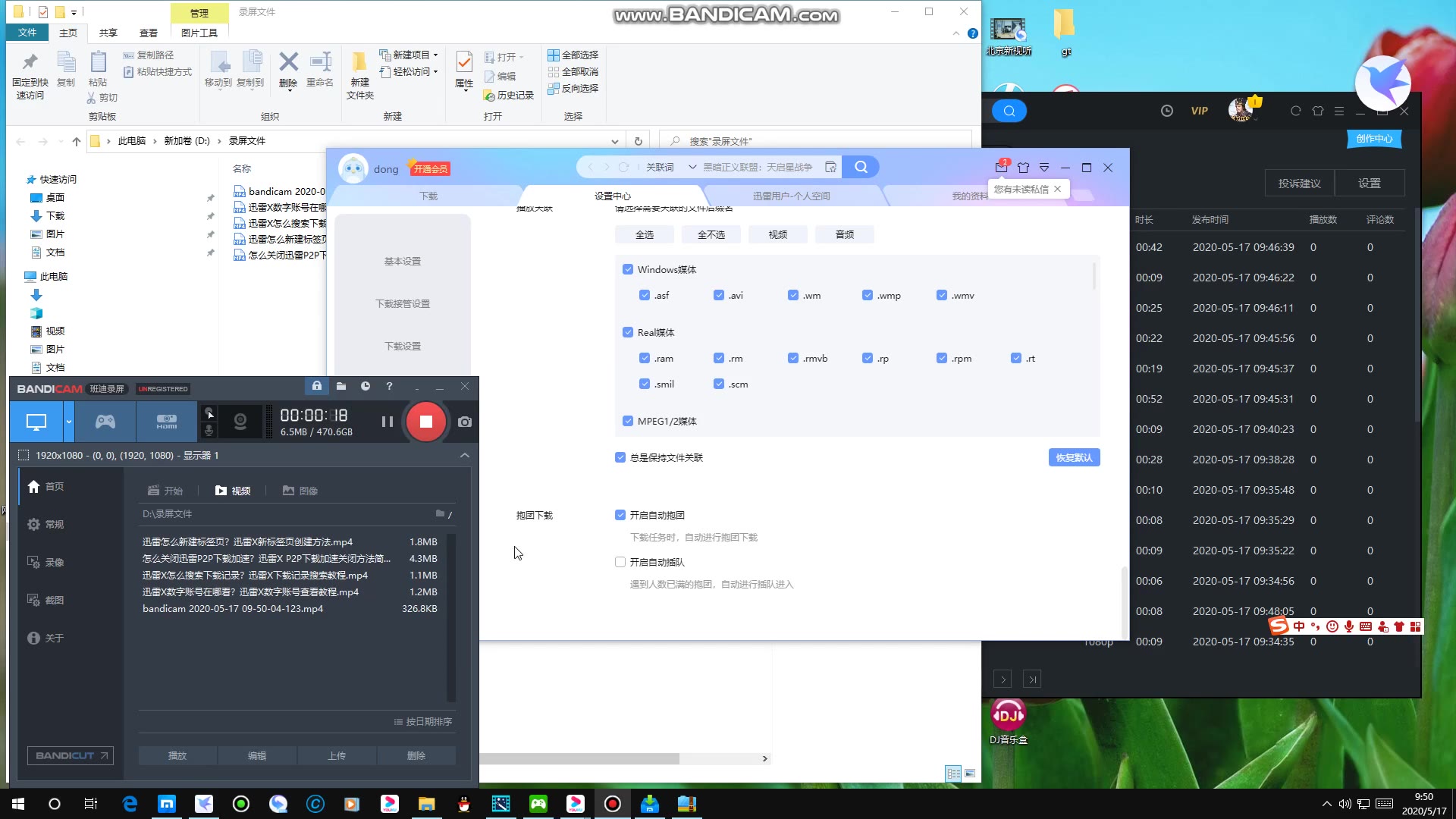Open Bandicam help question mark

[x=389, y=386]
